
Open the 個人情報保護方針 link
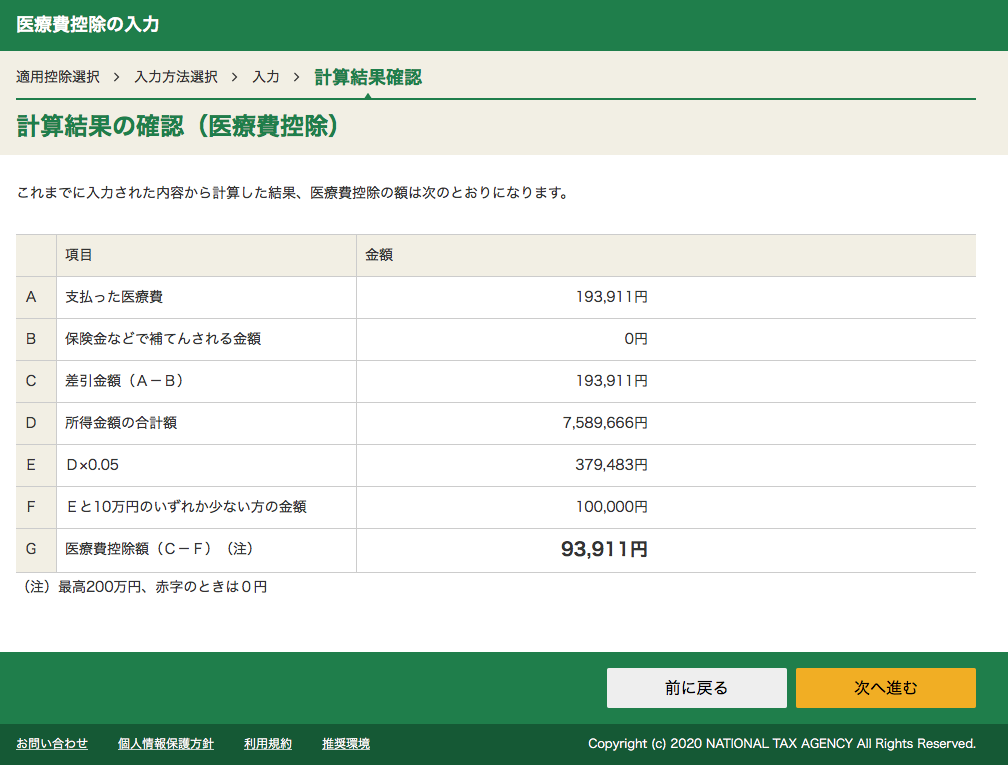click(x=166, y=744)
